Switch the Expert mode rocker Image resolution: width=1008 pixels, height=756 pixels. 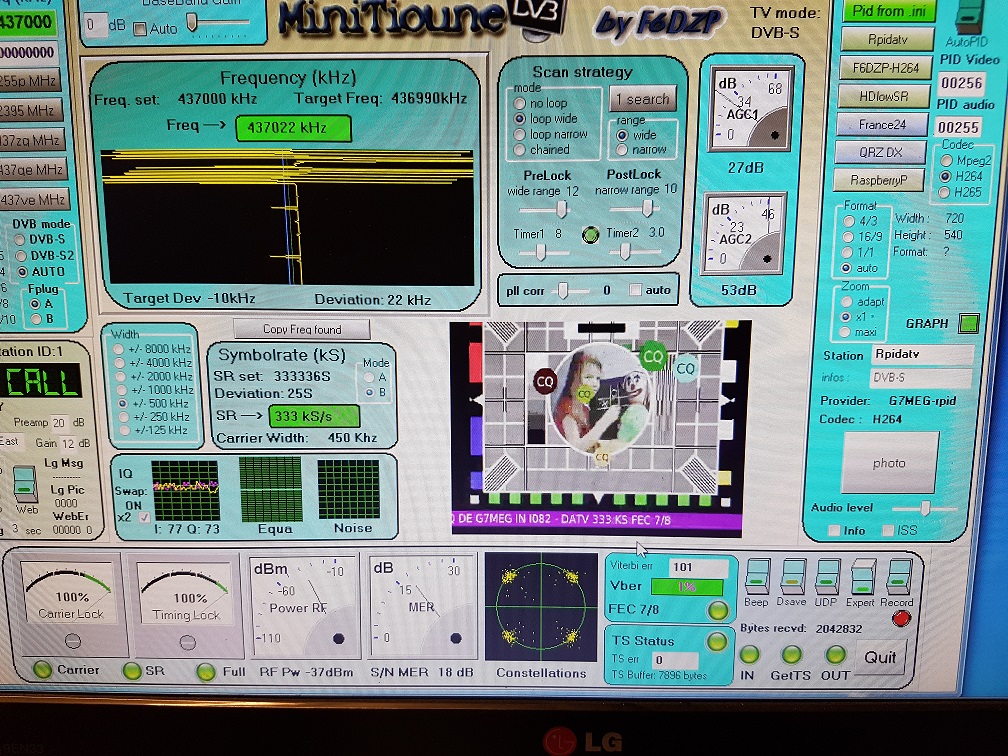[862, 575]
